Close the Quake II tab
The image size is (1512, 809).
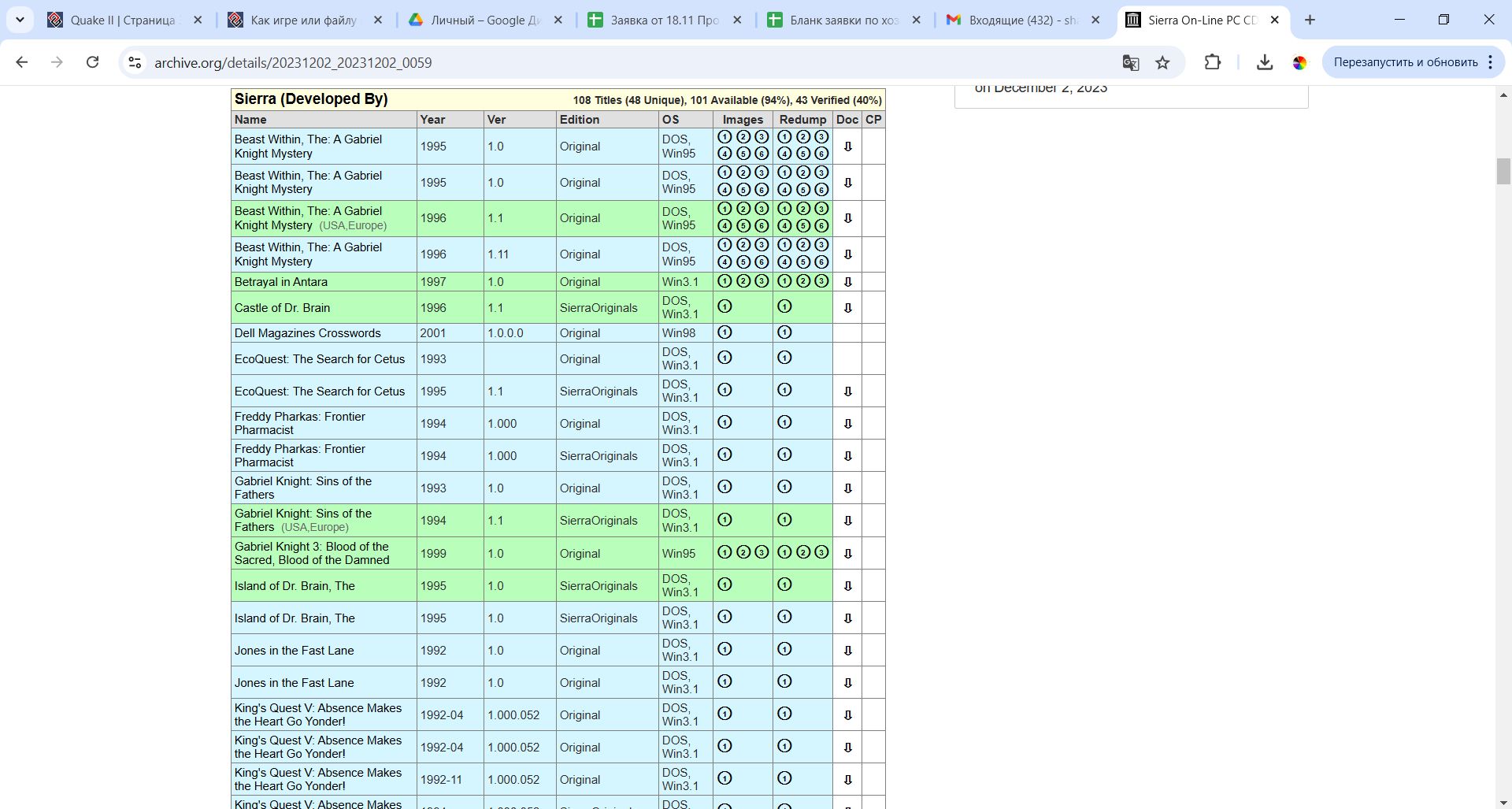click(x=198, y=20)
